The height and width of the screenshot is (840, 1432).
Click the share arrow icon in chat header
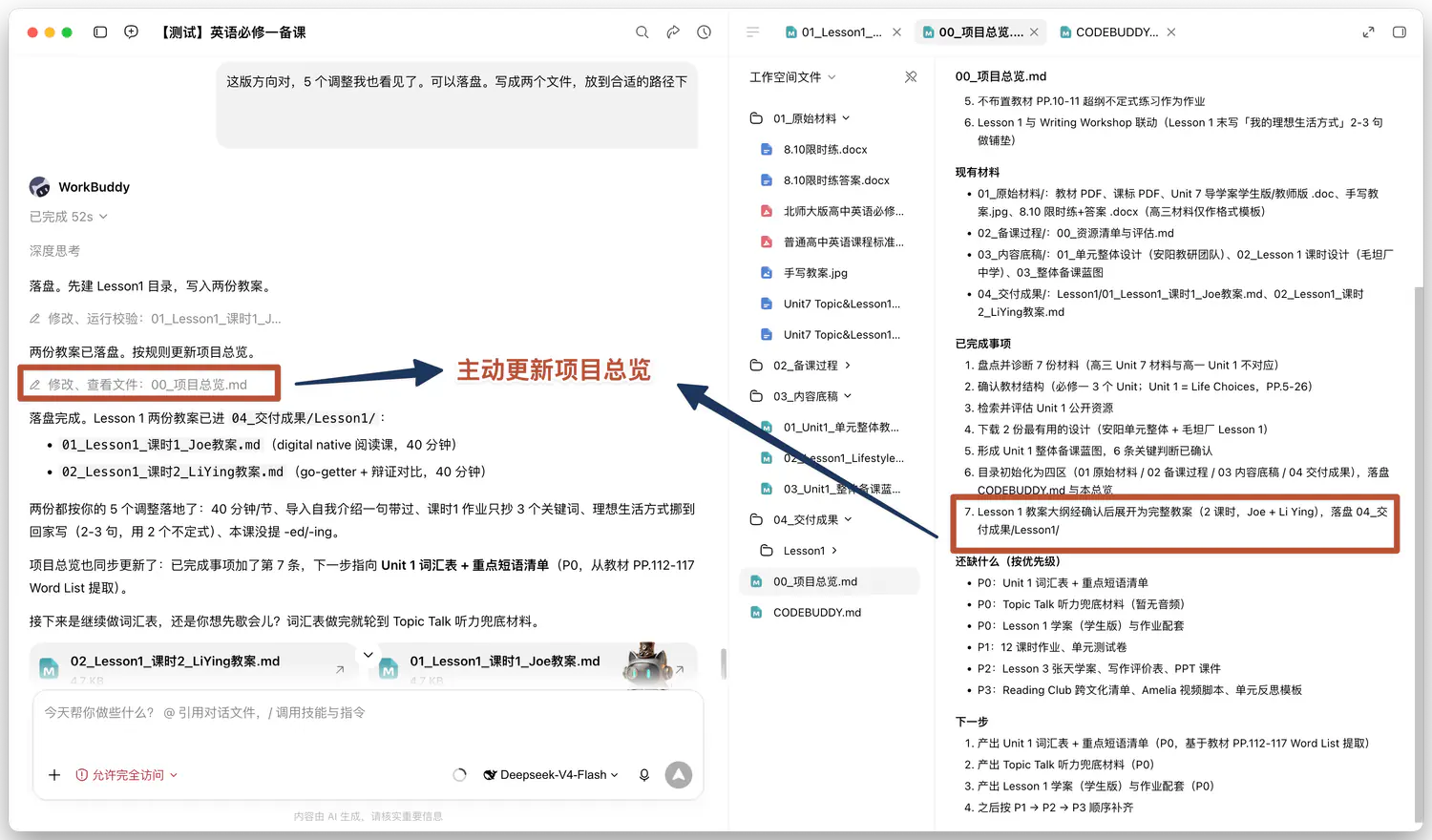(673, 32)
